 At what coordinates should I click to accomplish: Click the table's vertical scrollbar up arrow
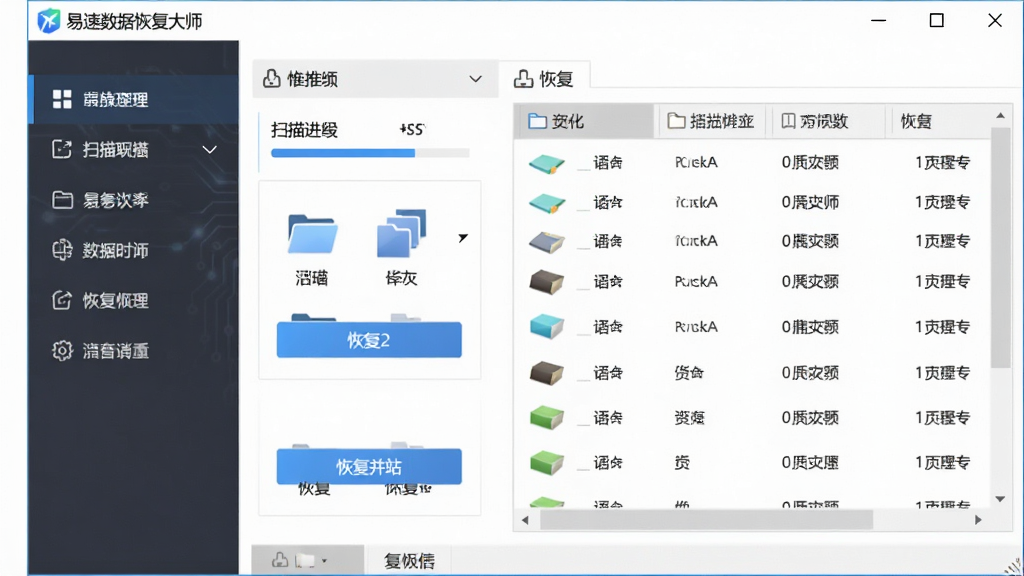[1000, 116]
